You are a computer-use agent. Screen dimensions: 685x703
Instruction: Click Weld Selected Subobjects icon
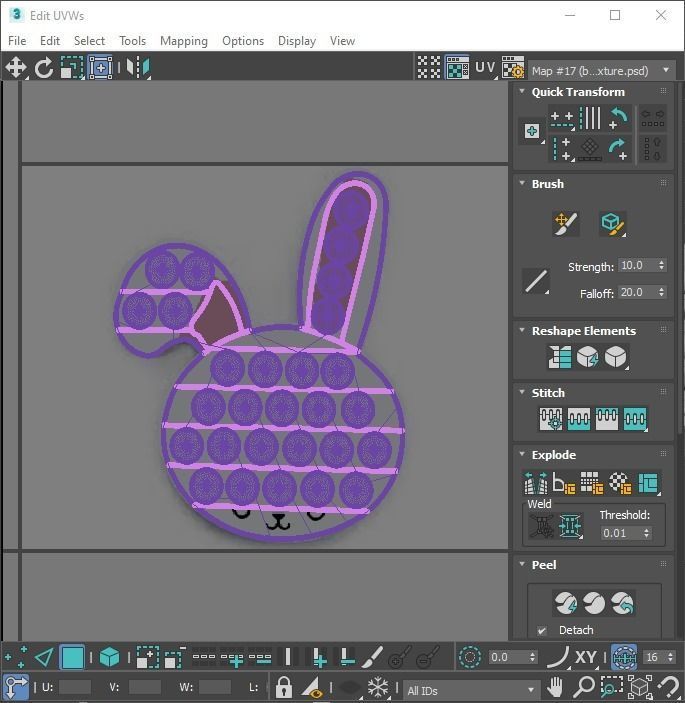pyautogui.click(x=570, y=525)
